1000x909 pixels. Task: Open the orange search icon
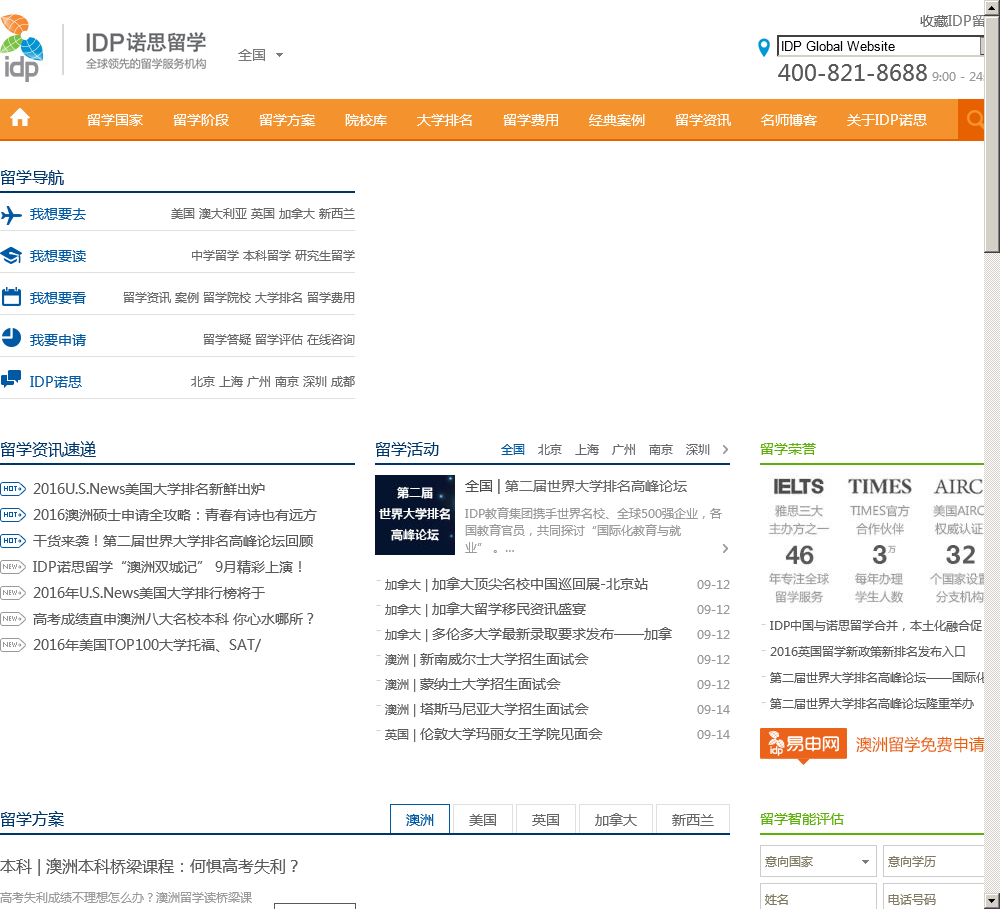[x=972, y=119]
